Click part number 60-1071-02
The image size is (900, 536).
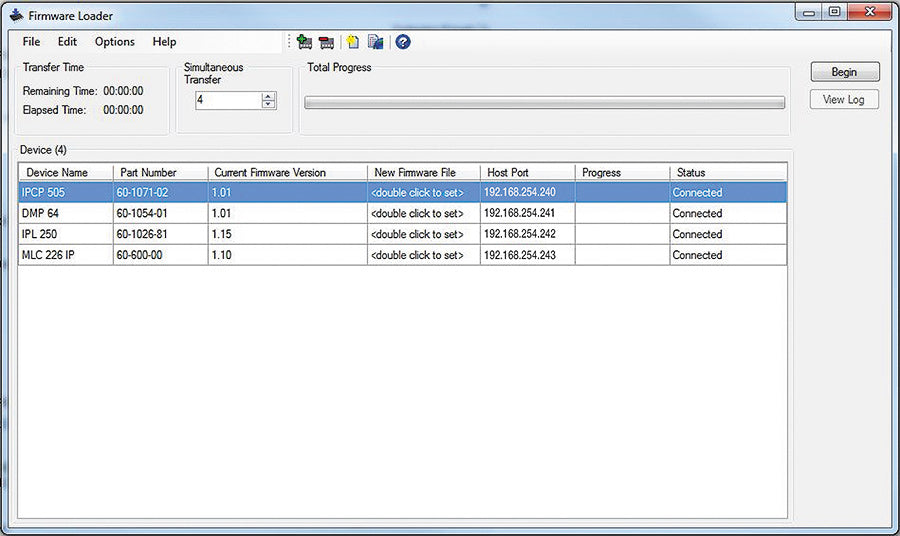point(142,192)
